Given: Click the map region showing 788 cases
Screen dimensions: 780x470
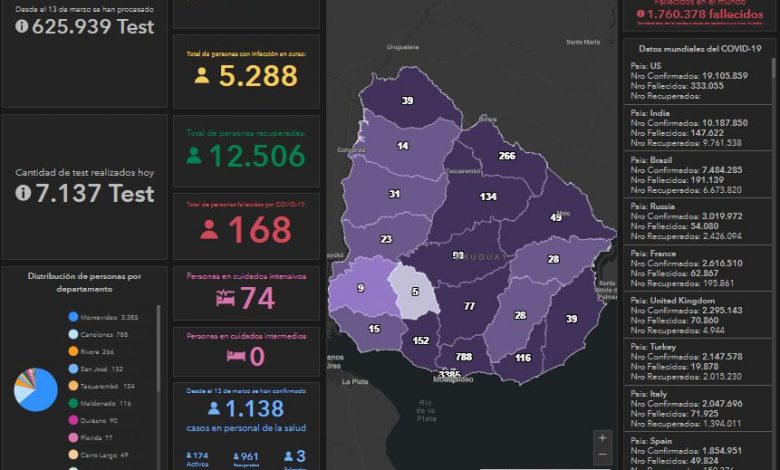Looking at the screenshot, I should (x=464, y=357).
